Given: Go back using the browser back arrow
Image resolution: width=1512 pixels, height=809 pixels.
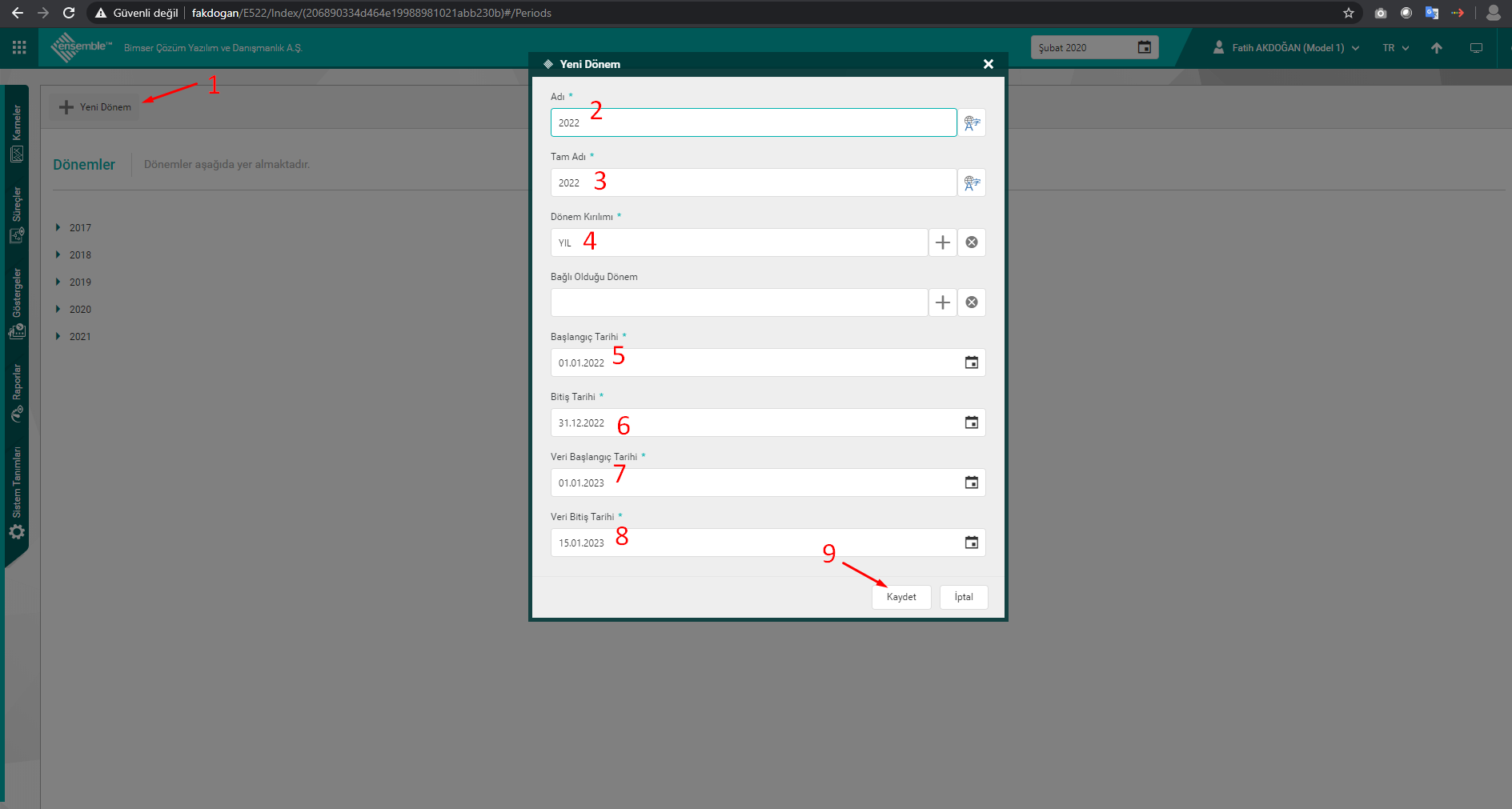Looking at the screenshot, I should (18, 13).
